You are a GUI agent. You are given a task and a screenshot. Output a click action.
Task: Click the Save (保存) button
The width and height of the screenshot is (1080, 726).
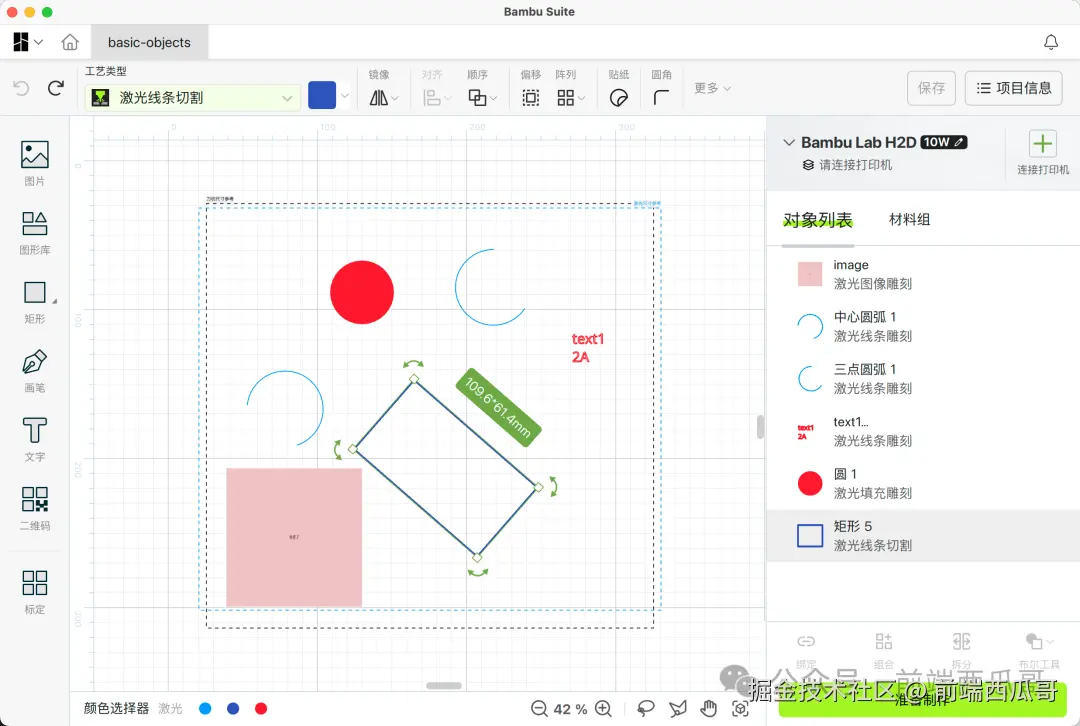click(931, 88)
